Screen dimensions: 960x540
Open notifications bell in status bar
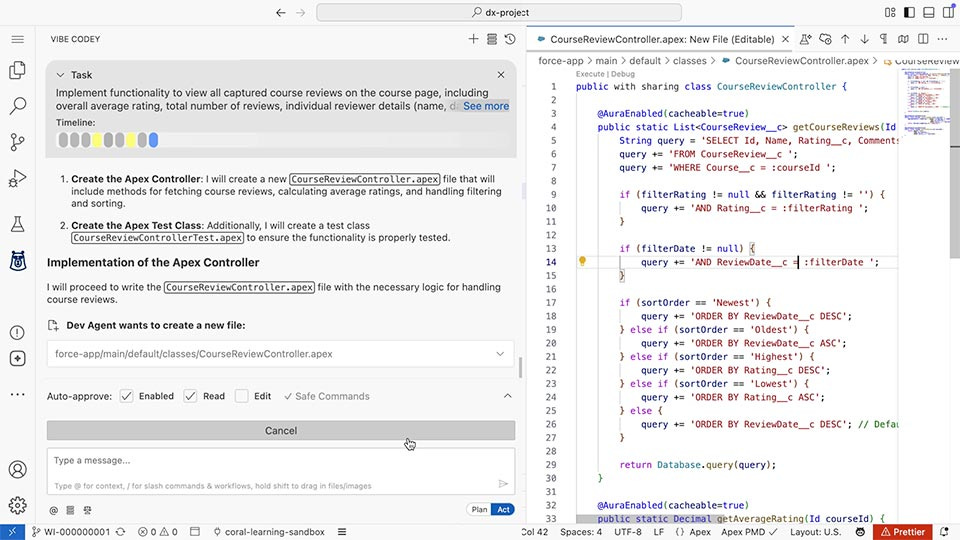coord(944,532)
